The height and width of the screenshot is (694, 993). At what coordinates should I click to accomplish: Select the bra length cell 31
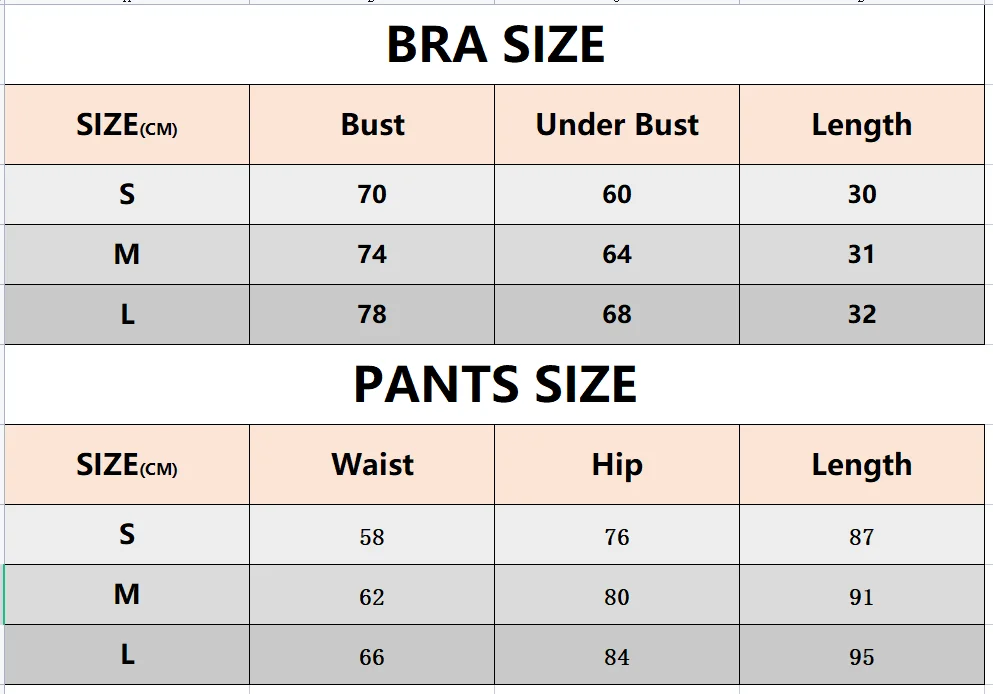[862, 255]
